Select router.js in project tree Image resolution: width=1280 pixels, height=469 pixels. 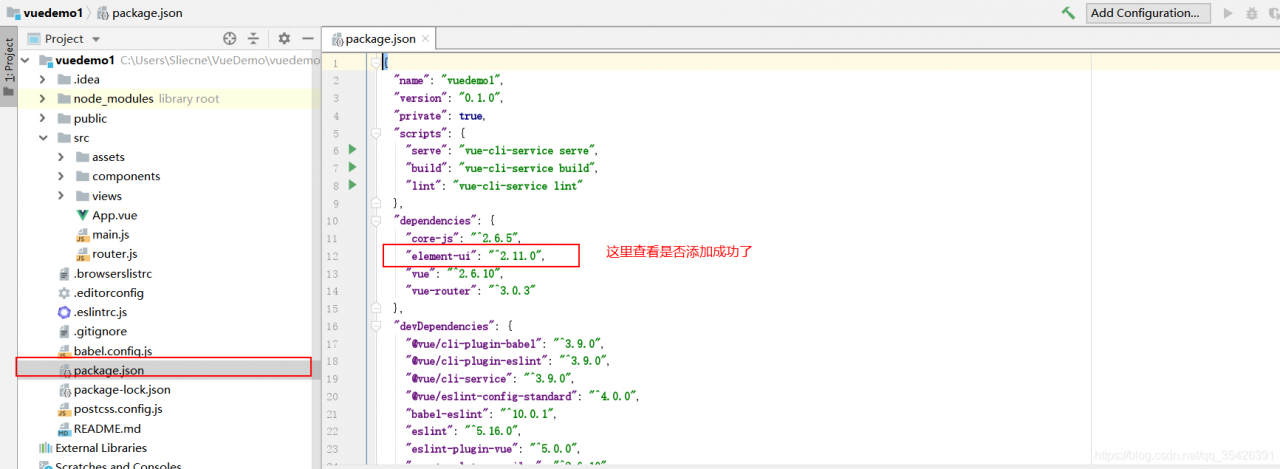(x=115, y=254)
